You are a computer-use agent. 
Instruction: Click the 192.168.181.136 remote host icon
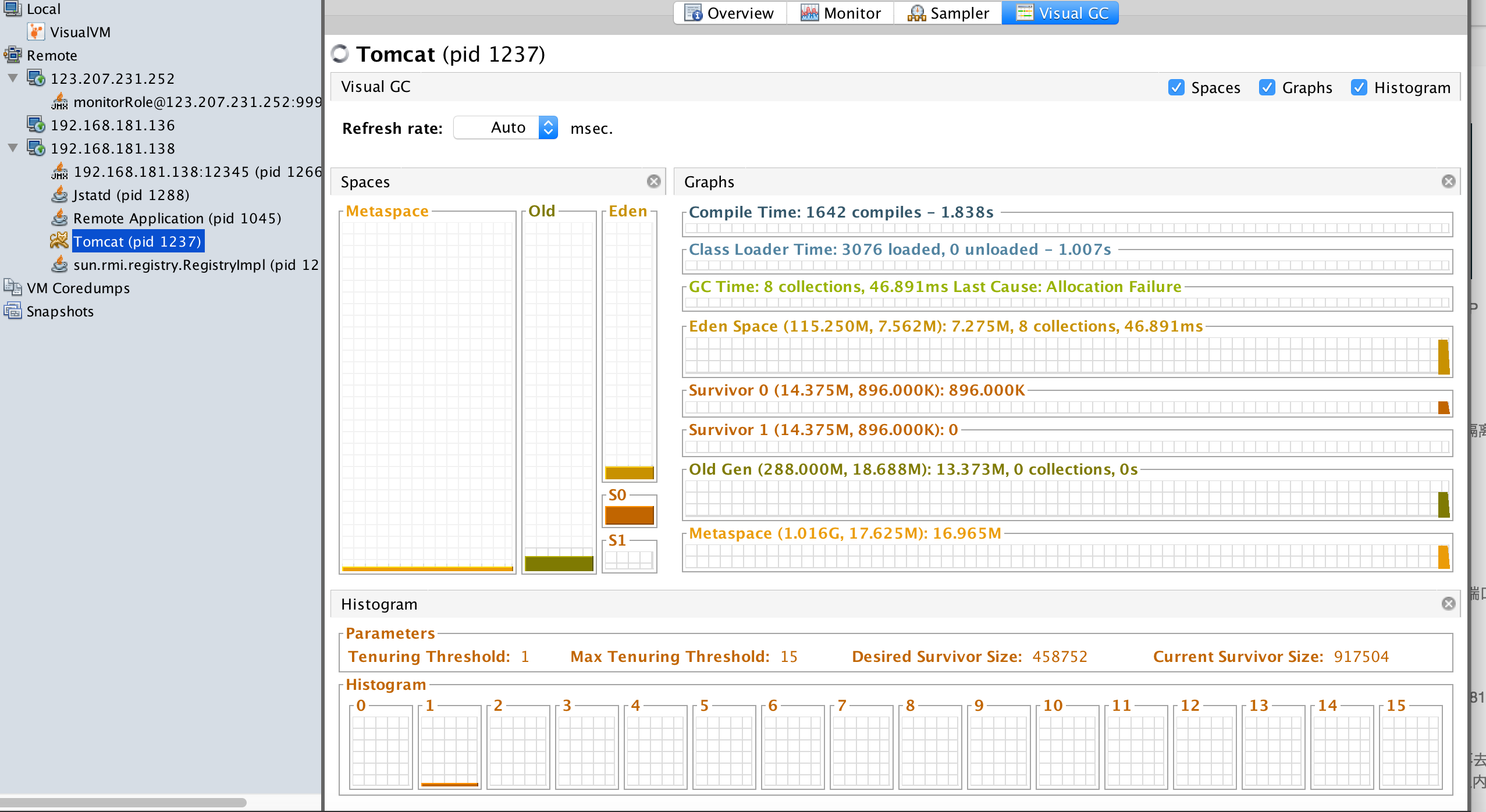tap(36, 125)
